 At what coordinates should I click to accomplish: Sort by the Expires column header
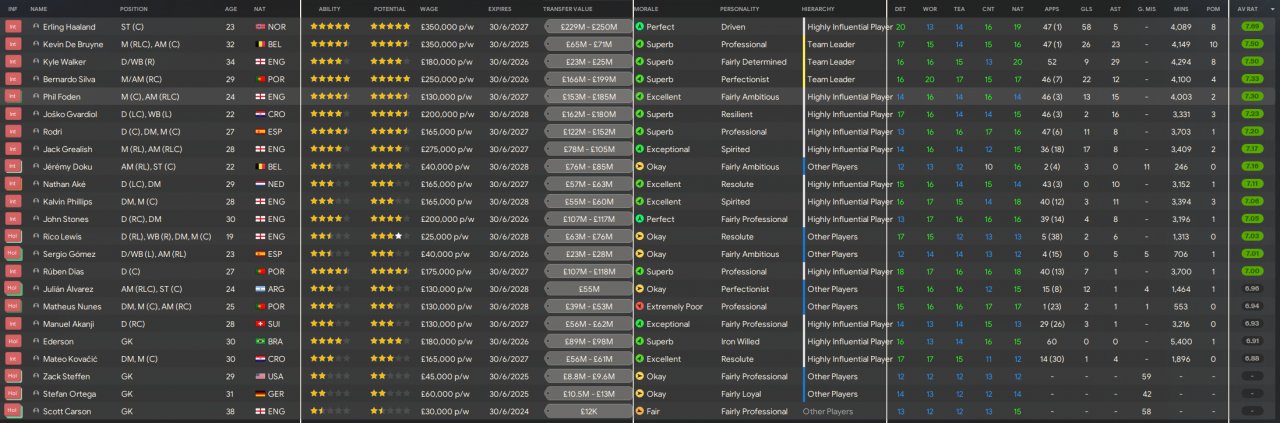(500, 8)
